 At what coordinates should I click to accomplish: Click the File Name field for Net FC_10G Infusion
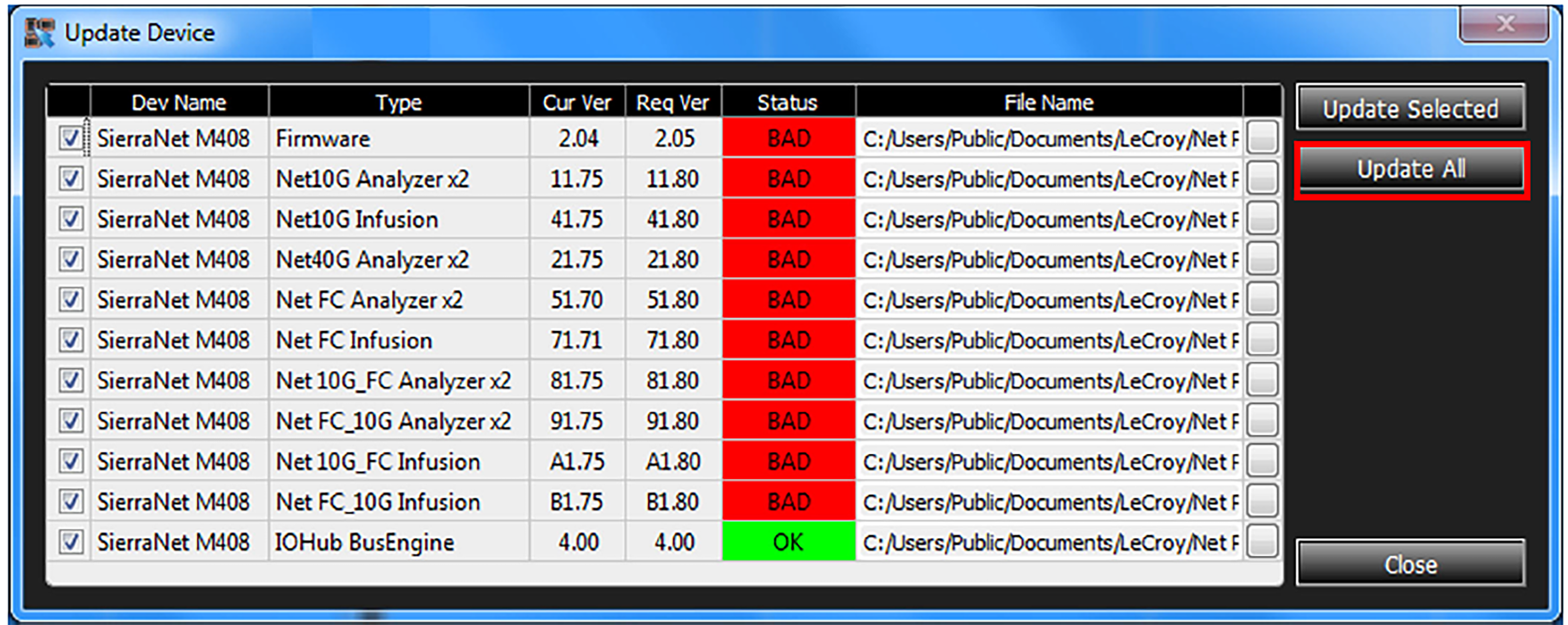(1049, 502)
